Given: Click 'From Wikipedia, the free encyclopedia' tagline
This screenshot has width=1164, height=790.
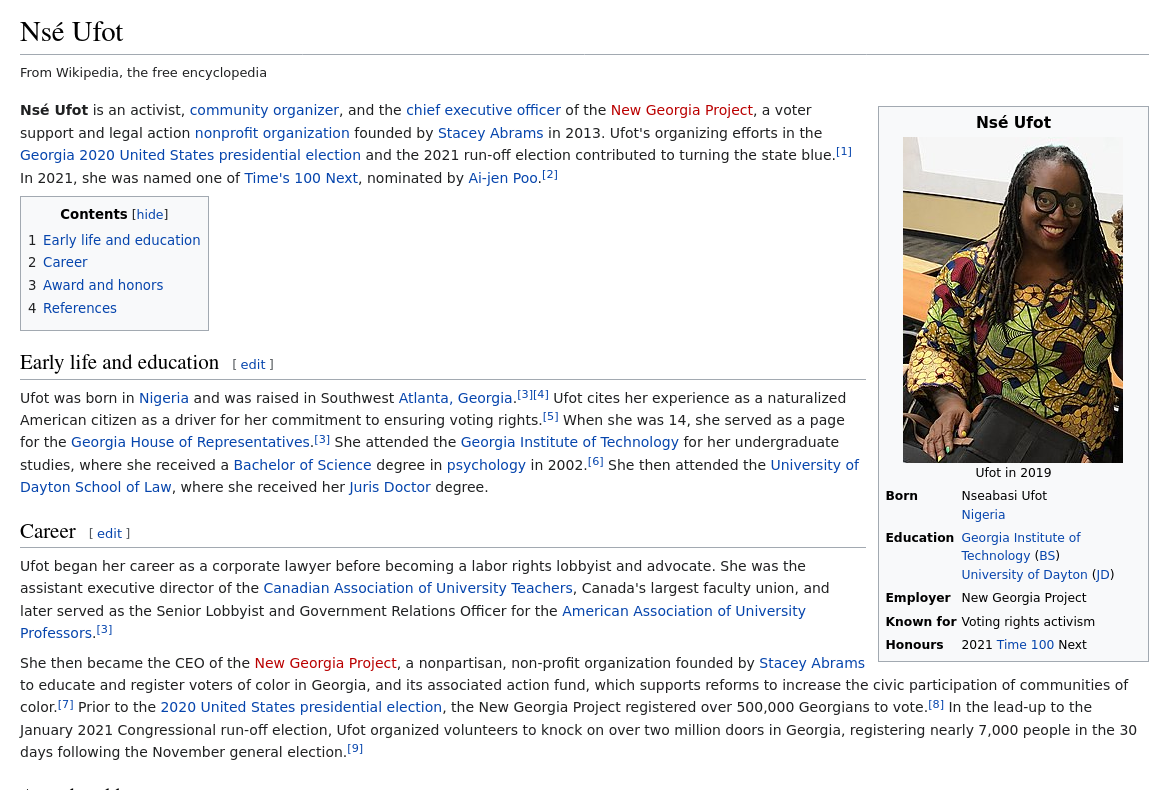Looking at the screenshot, I should click(x=143, y=73).
